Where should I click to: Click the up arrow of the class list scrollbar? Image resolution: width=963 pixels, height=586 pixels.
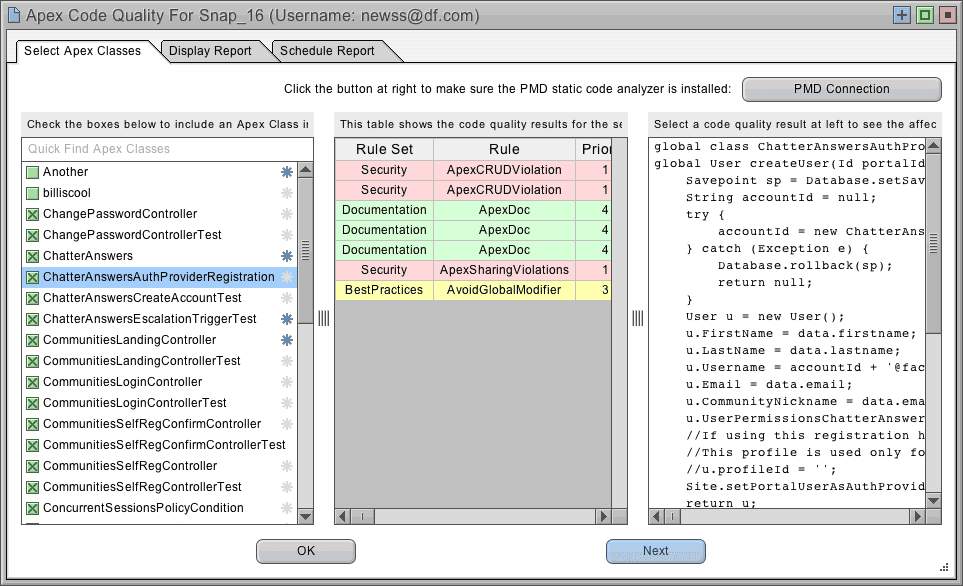(x=305, y=170)
